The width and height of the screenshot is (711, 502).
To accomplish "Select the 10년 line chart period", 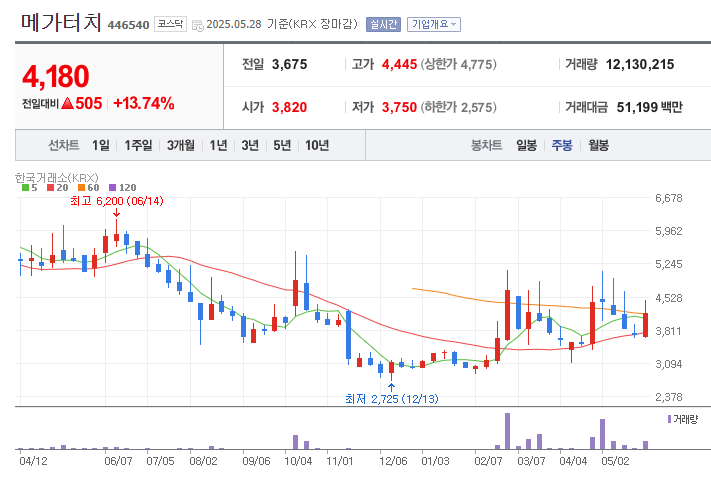I will click(x=317, y=145).
